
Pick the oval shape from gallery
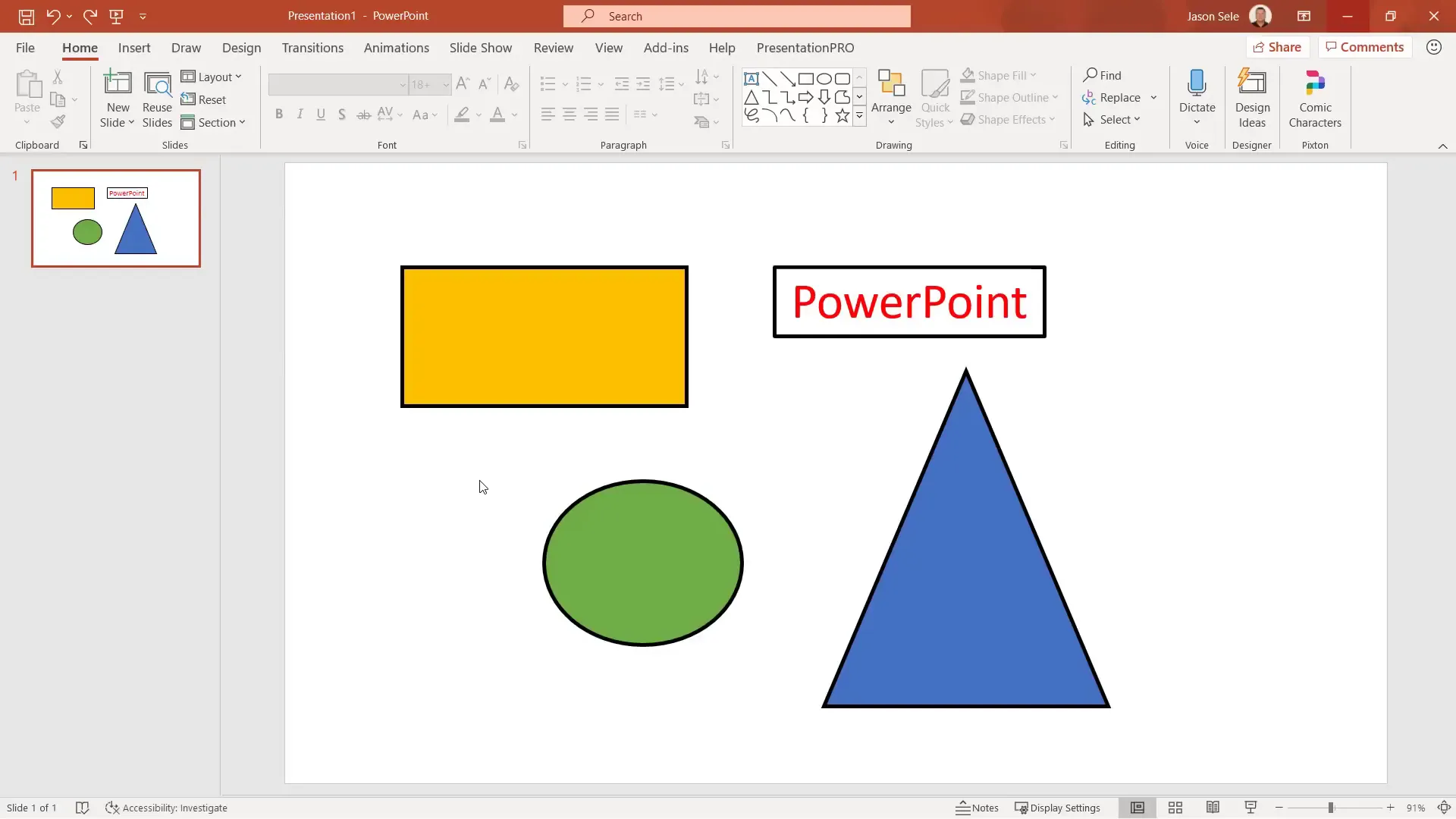(824, 78)
